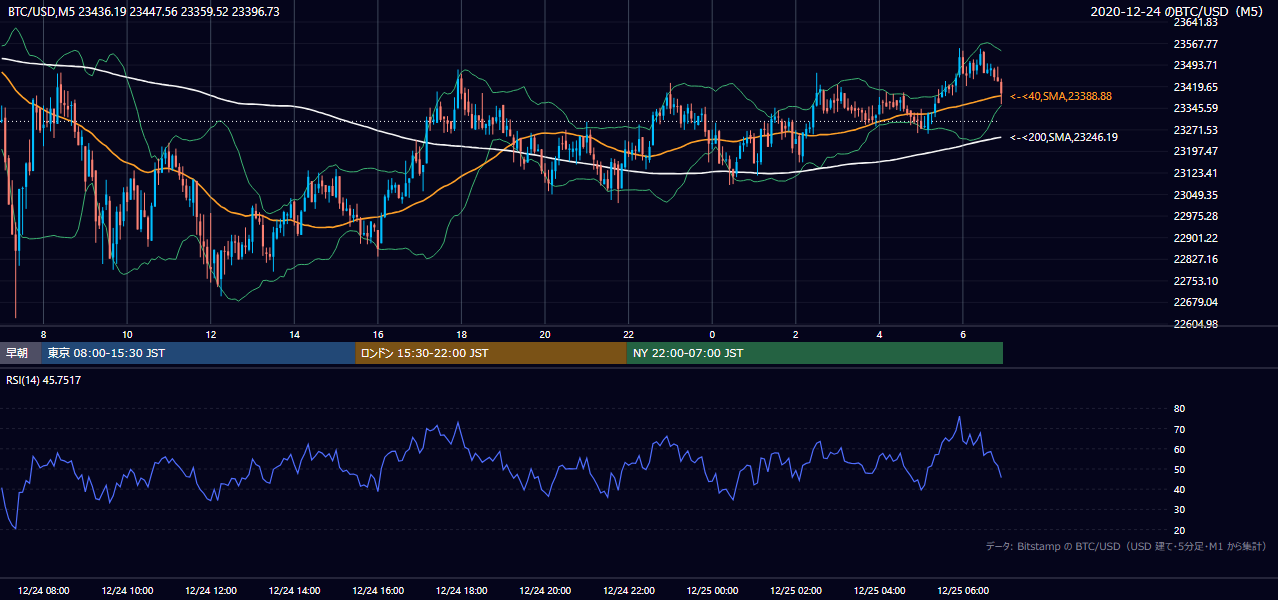Select the 200 SMA label reading 23246.19

pyautogui.click(x=1064, y=137)
